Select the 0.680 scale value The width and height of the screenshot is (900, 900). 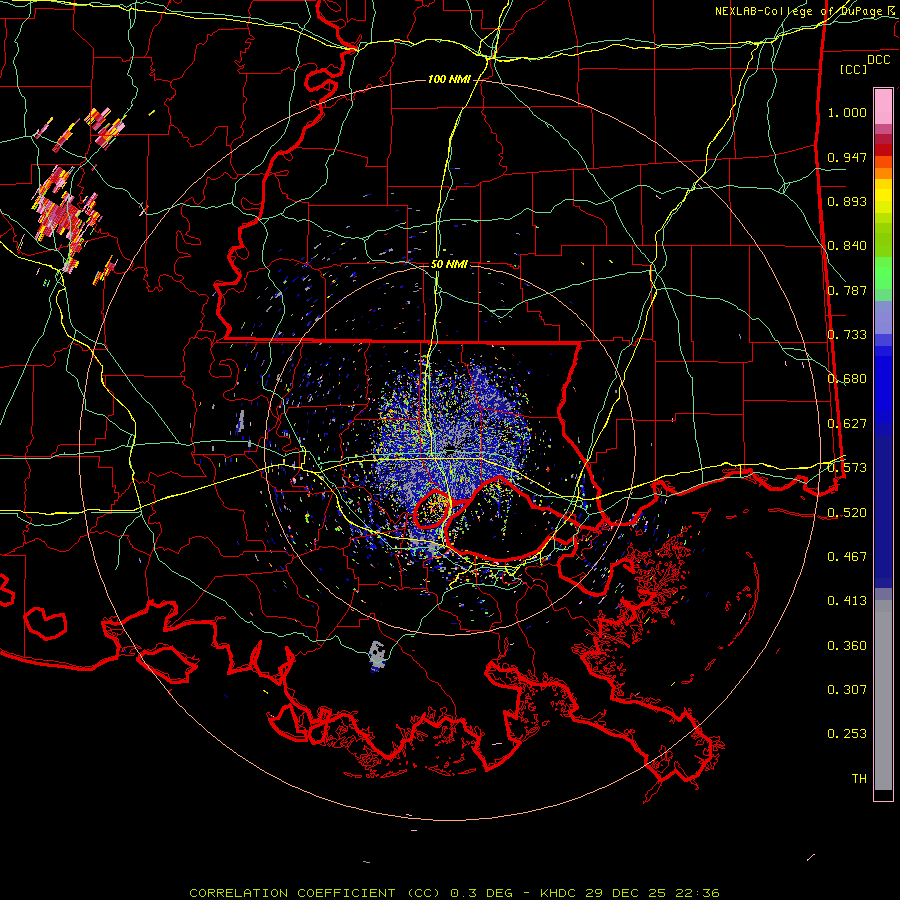(x=847, y=379)
